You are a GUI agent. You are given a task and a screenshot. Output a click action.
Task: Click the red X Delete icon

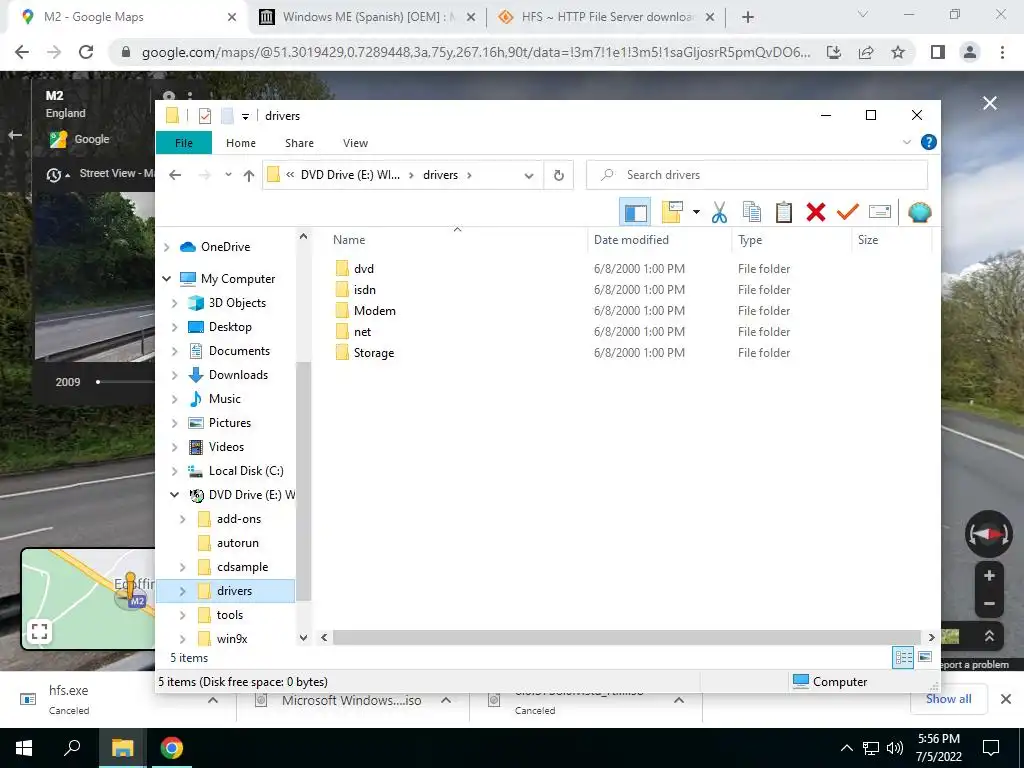click(x=816, y=212)
